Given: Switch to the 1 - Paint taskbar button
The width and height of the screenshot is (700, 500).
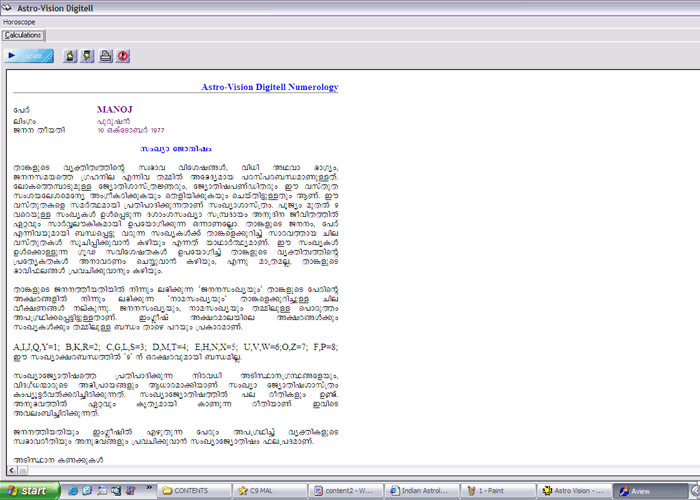Looking at the screenshot, I should tap(498, 491).
